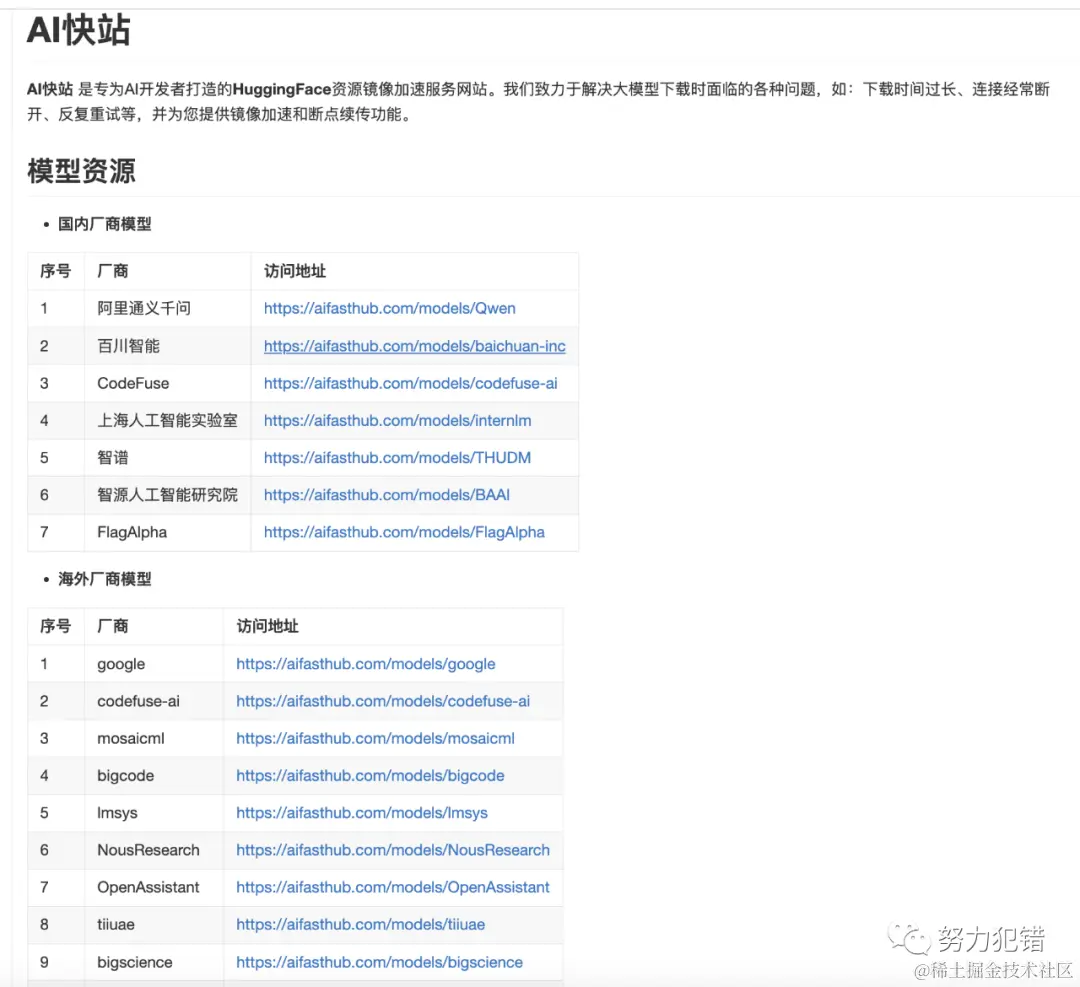Click the 模型资源 section heading

80,172
